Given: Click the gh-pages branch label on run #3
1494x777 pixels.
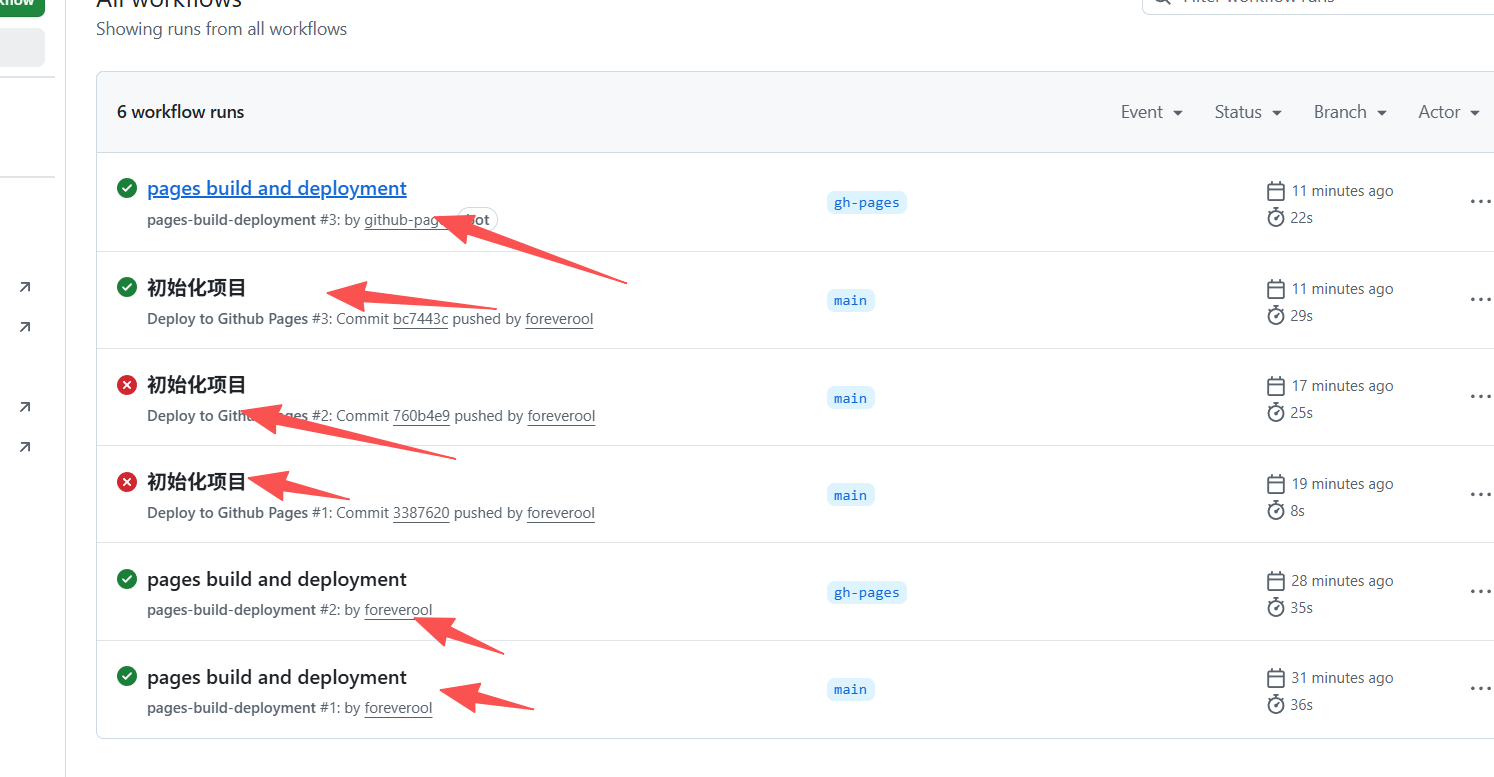Looking at the screenshot, I should tap(866, 203).
